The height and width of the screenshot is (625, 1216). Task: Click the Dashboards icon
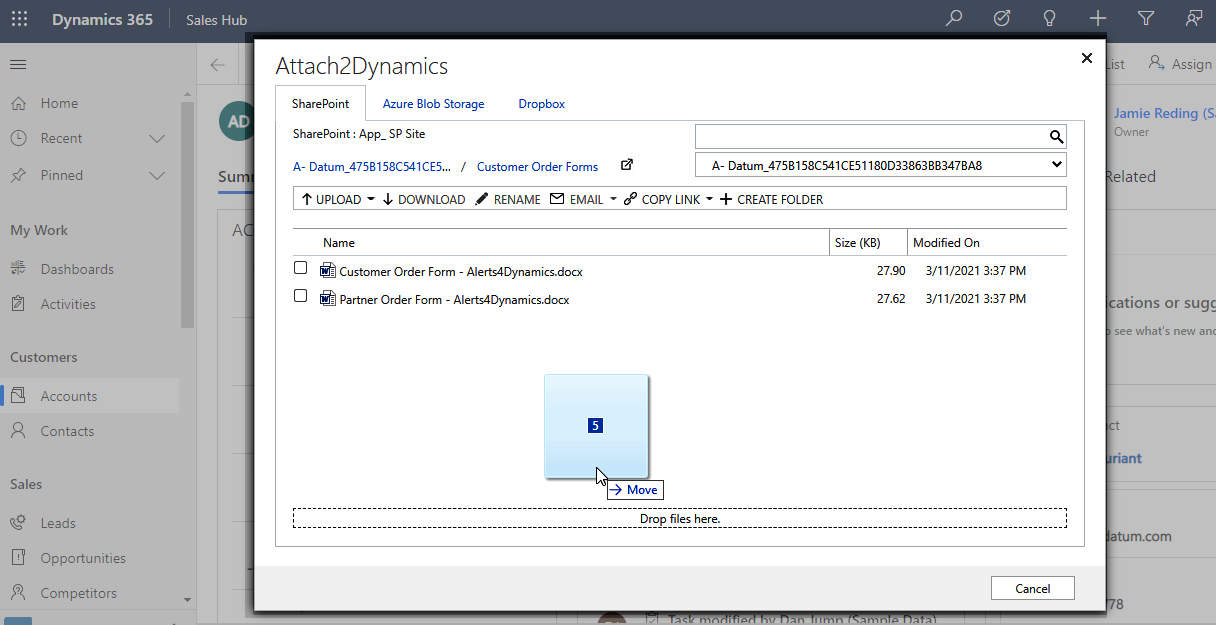18,269
